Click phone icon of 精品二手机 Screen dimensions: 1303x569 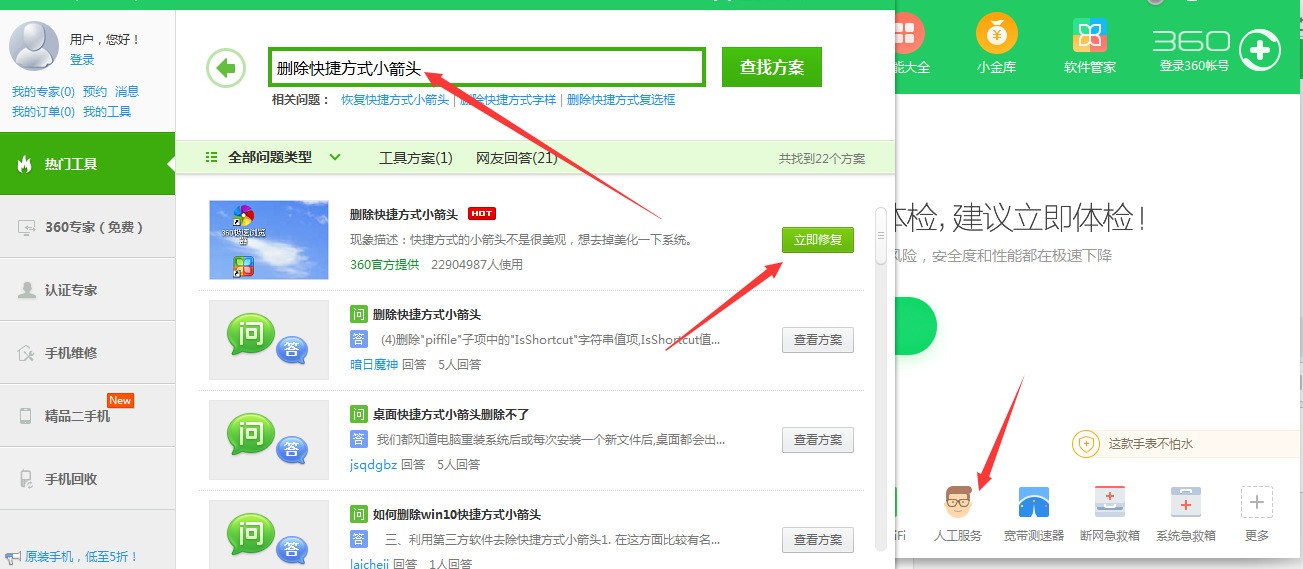point(26,416)
